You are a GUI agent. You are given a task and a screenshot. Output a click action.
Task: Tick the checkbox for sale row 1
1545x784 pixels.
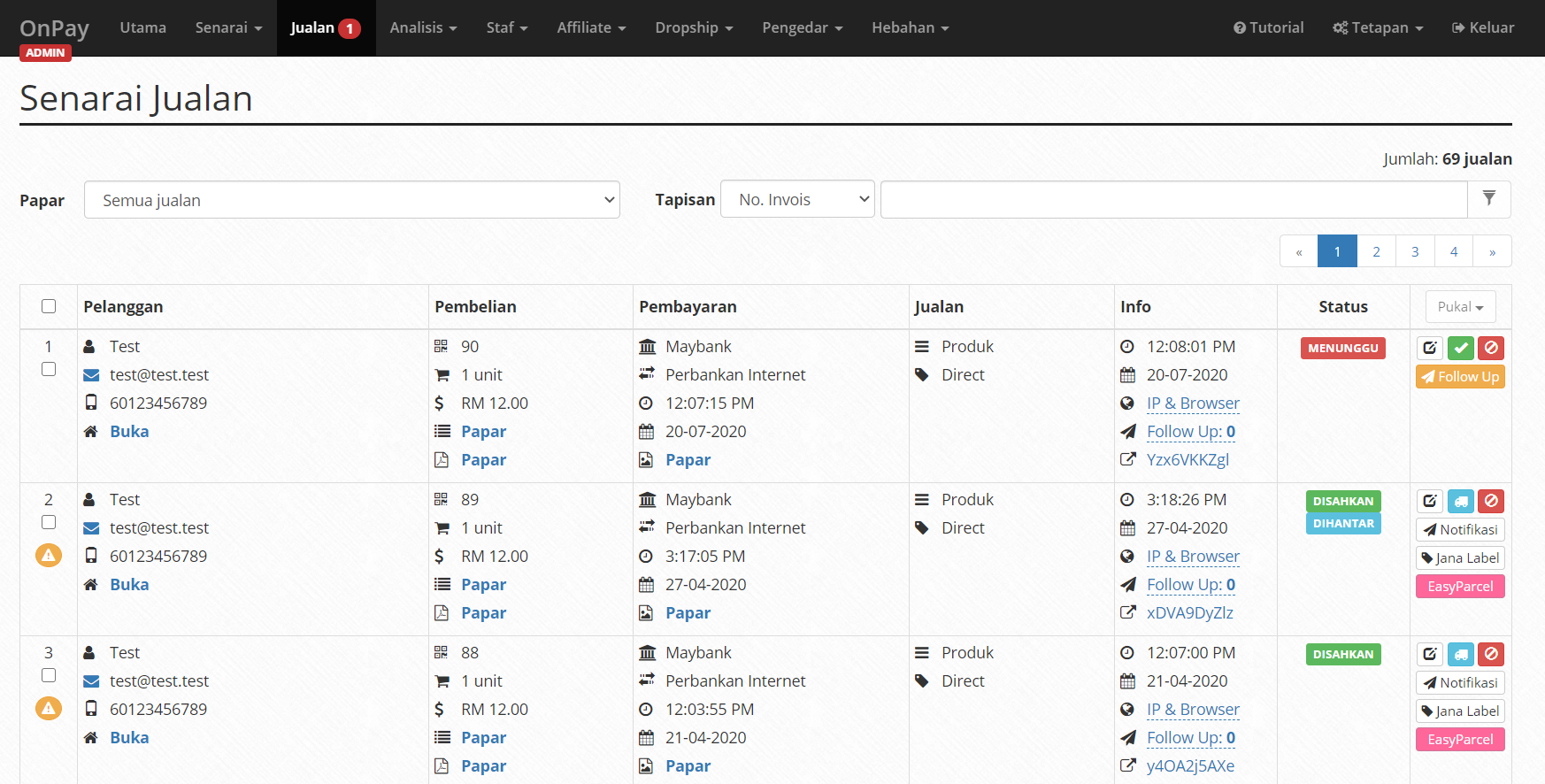click(49, 369)
